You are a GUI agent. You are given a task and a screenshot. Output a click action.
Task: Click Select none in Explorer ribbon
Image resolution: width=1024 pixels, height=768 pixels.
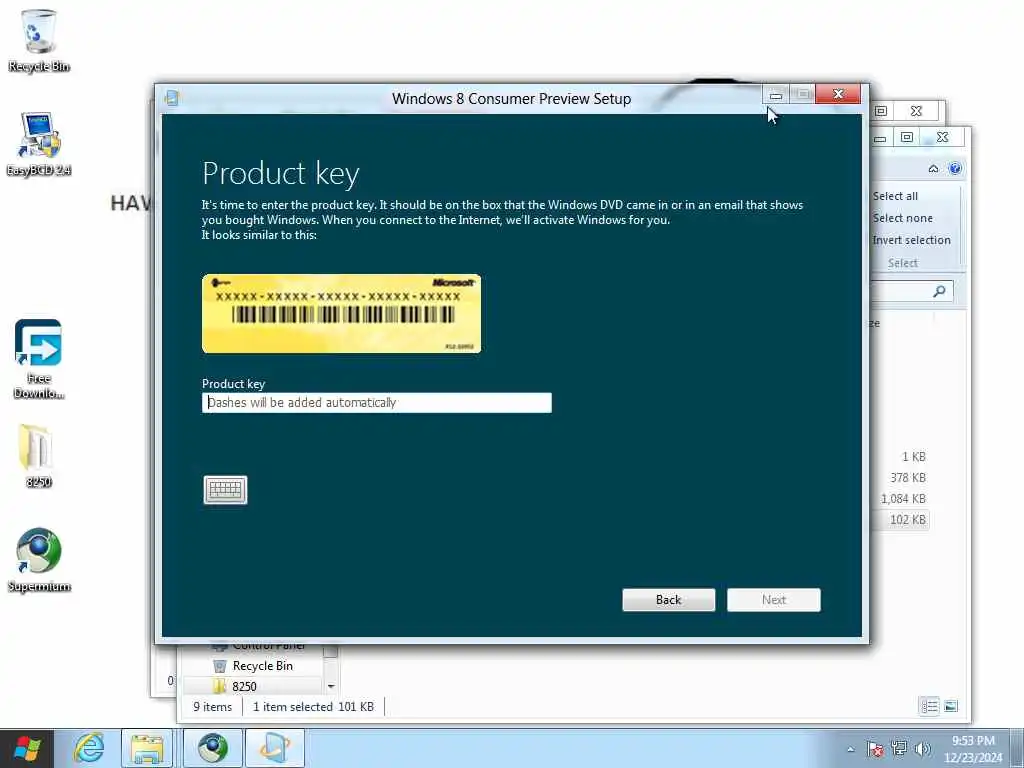click(x=903, y=218)
